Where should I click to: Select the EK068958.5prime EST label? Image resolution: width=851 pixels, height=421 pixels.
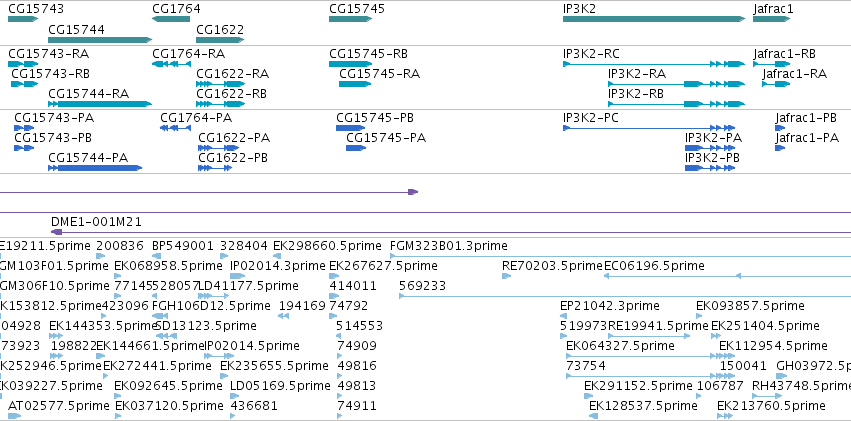[169, 266]
